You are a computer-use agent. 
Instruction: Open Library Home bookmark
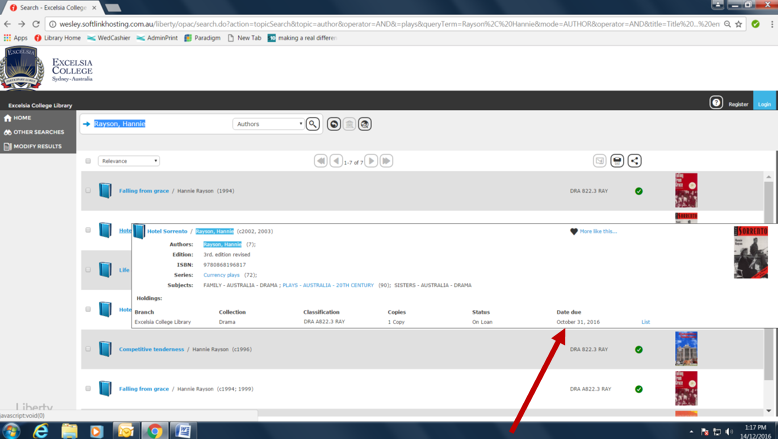coord(58,38)
